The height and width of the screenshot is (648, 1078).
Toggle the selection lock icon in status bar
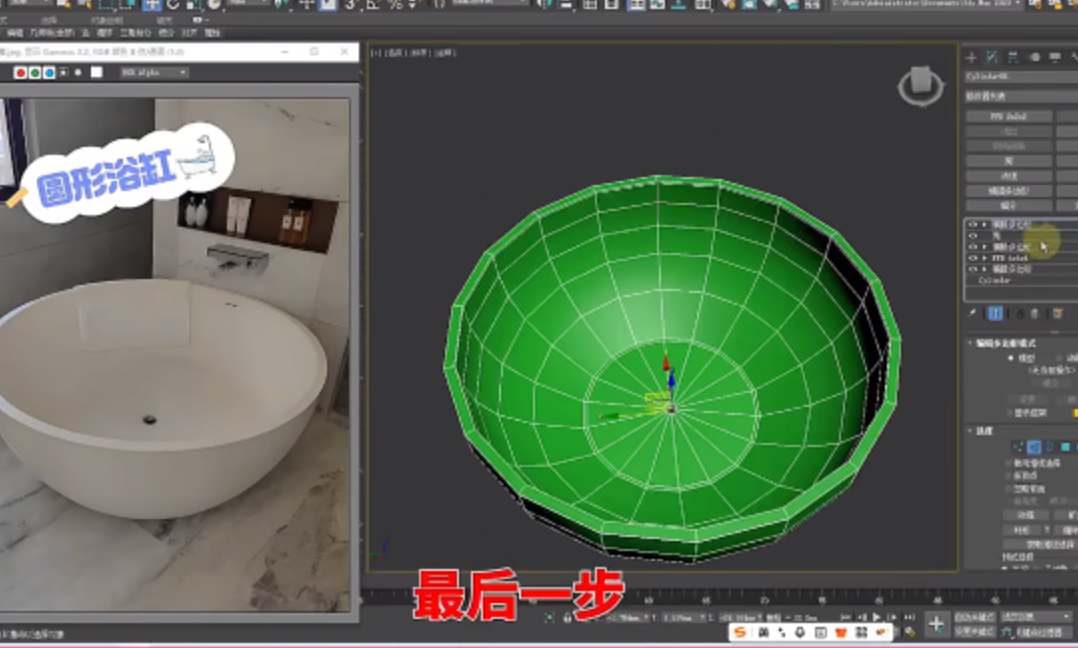tap(567, 618)
